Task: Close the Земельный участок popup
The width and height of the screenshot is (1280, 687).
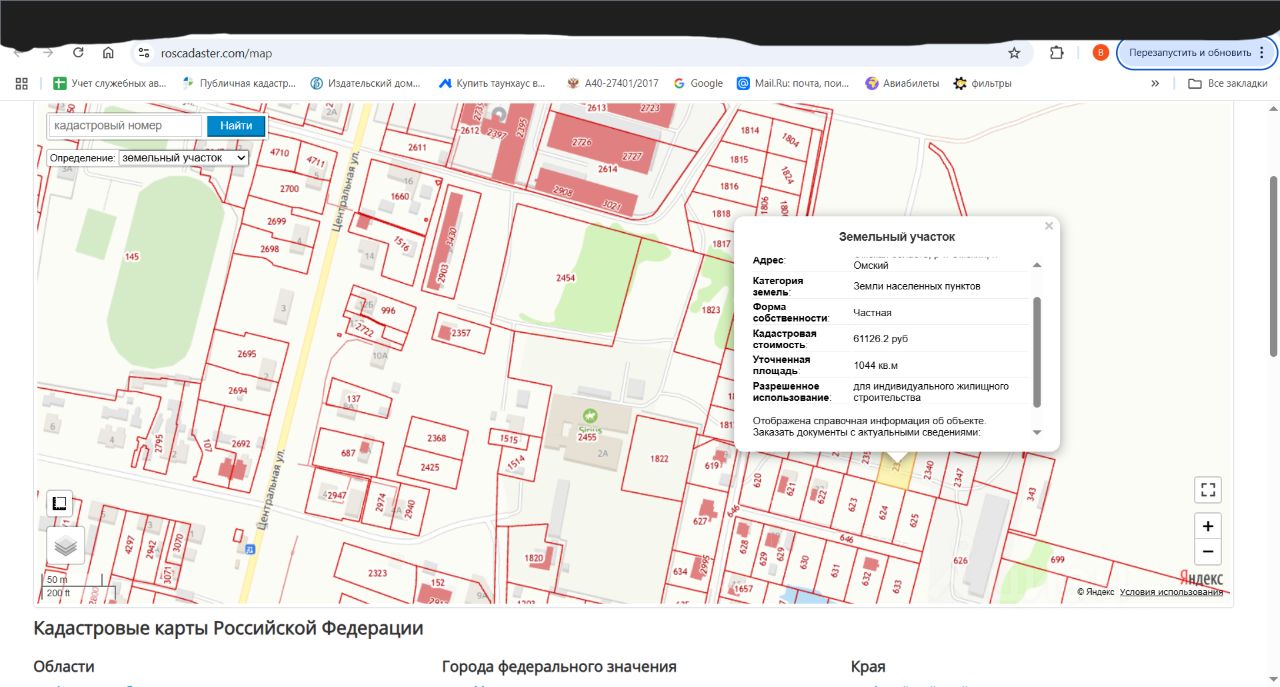Action: pos(1049,226)
